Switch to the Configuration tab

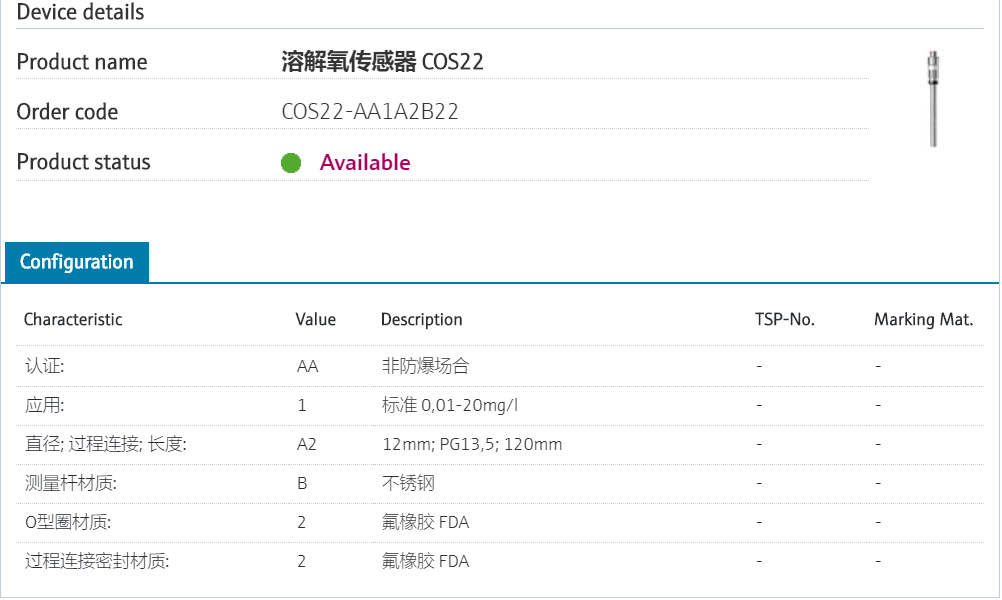tap(77, 262)
